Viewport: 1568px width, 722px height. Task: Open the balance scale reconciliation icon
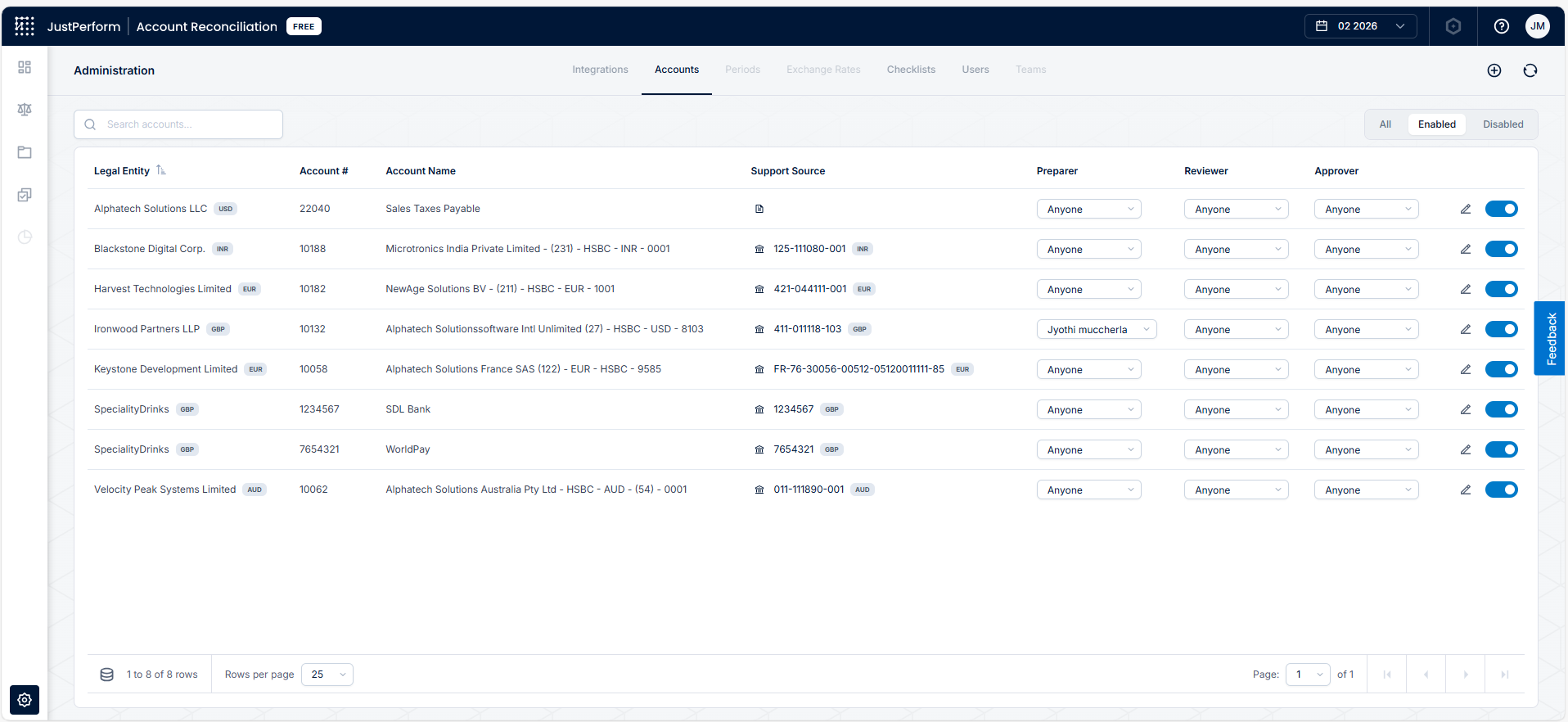click(x=25, y=110)
